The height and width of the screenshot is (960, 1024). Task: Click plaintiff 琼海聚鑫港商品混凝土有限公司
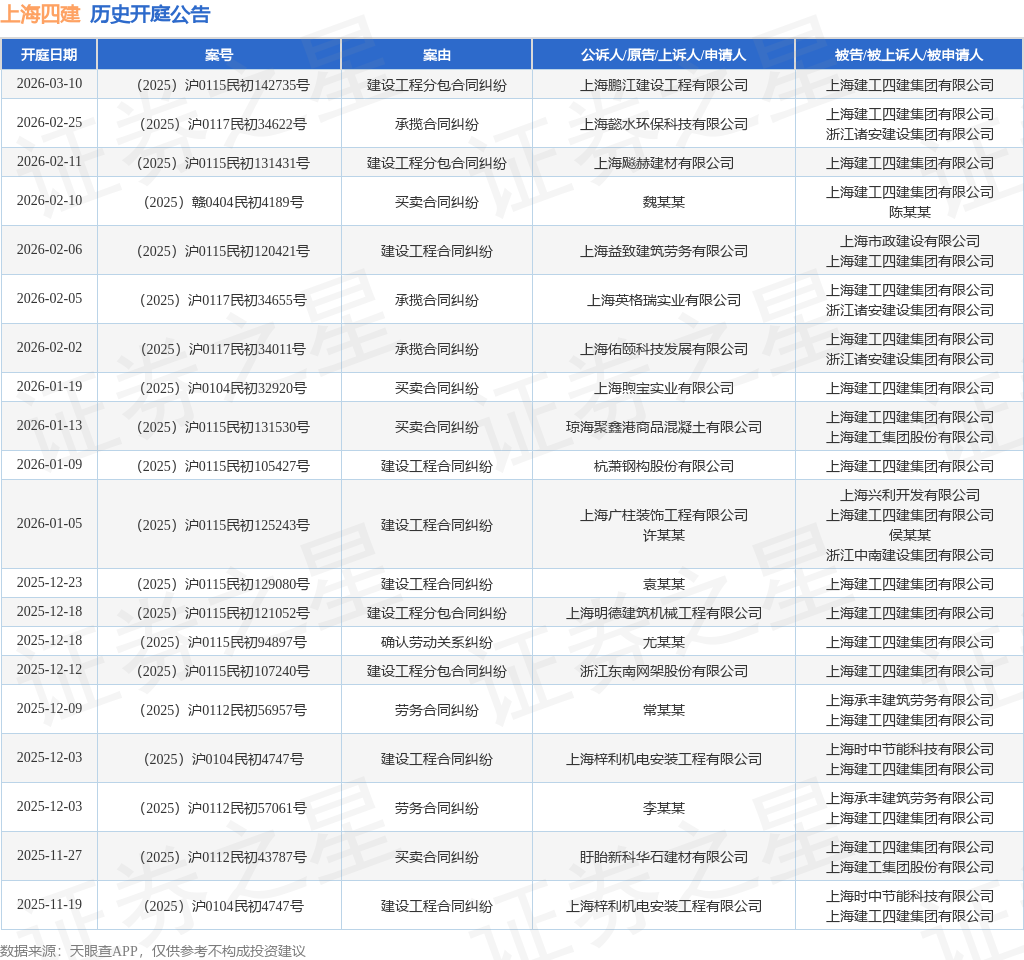click(664, 428)
